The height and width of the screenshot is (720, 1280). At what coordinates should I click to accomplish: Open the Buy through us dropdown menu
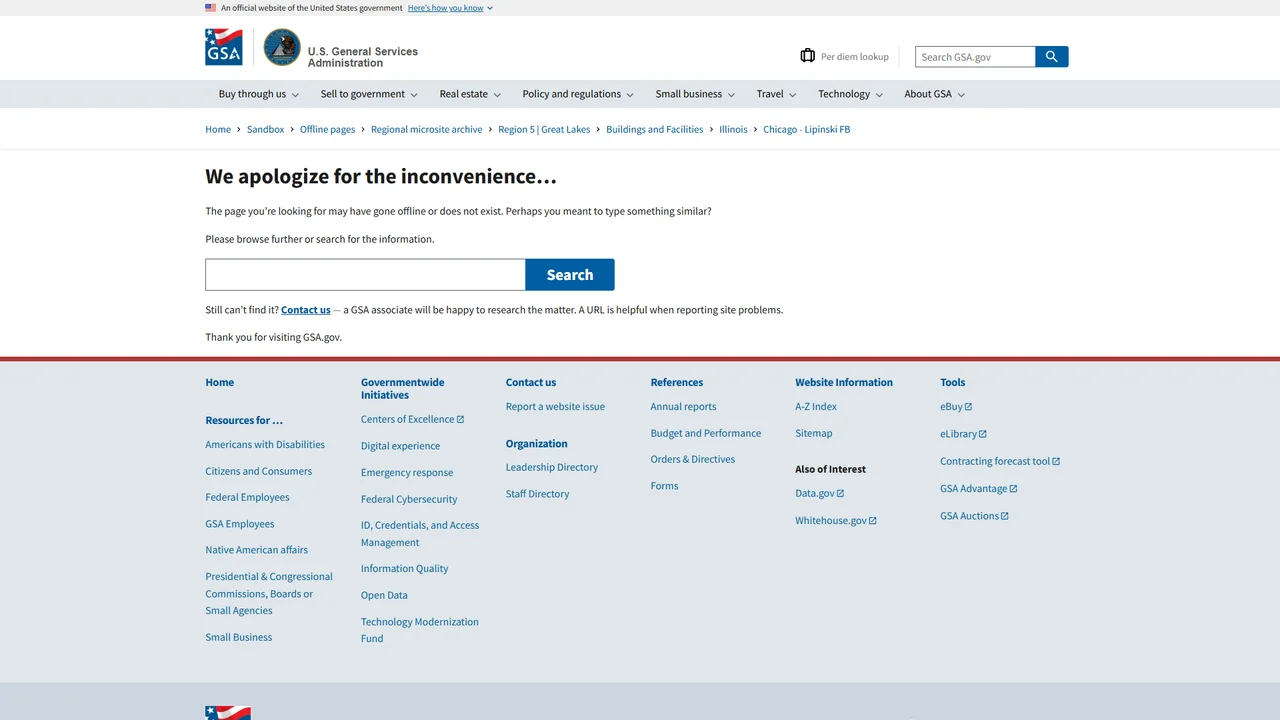(x=259, y=94)
